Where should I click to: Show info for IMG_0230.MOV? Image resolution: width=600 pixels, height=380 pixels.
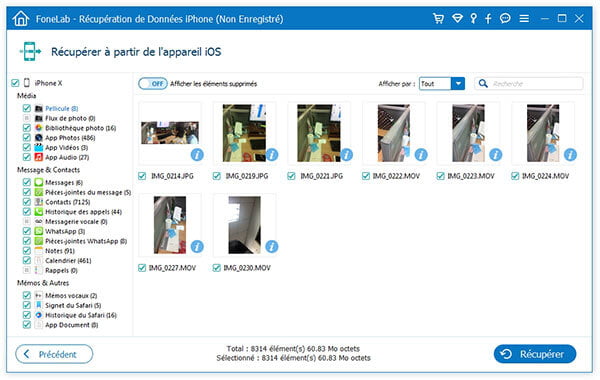(272, 246)
